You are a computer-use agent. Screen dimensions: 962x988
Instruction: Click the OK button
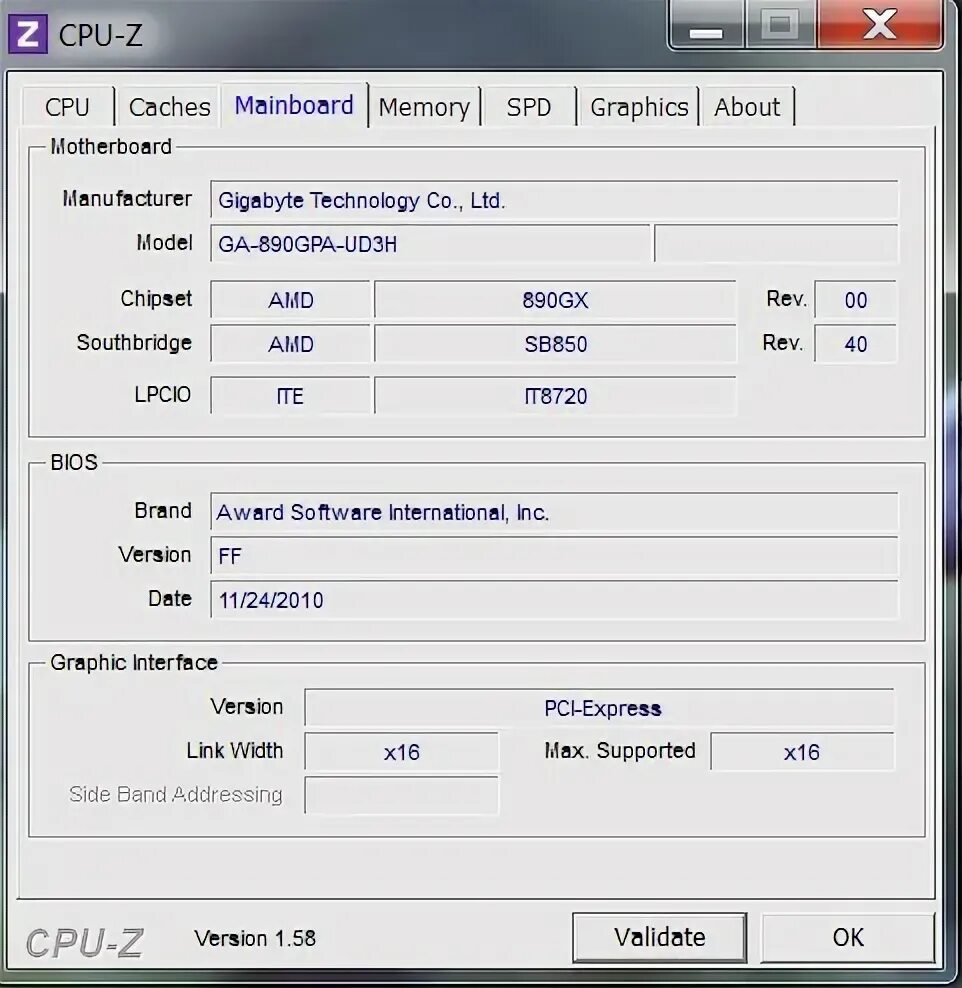pos(847,937)
